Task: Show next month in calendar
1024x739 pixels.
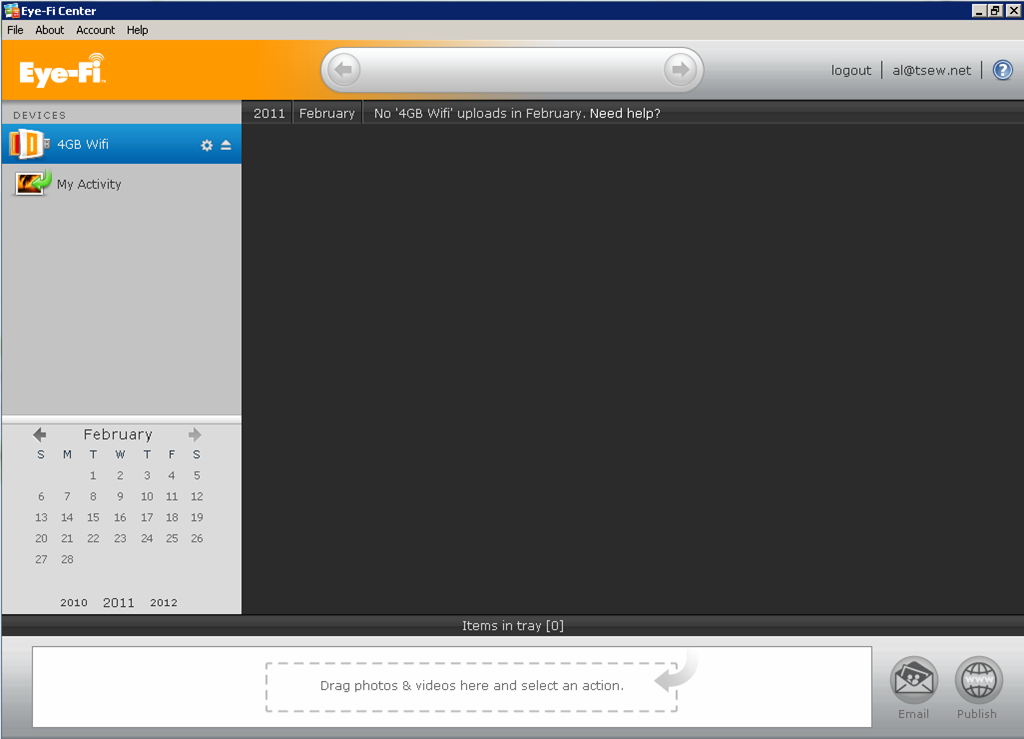Action: tap(195, 434)
